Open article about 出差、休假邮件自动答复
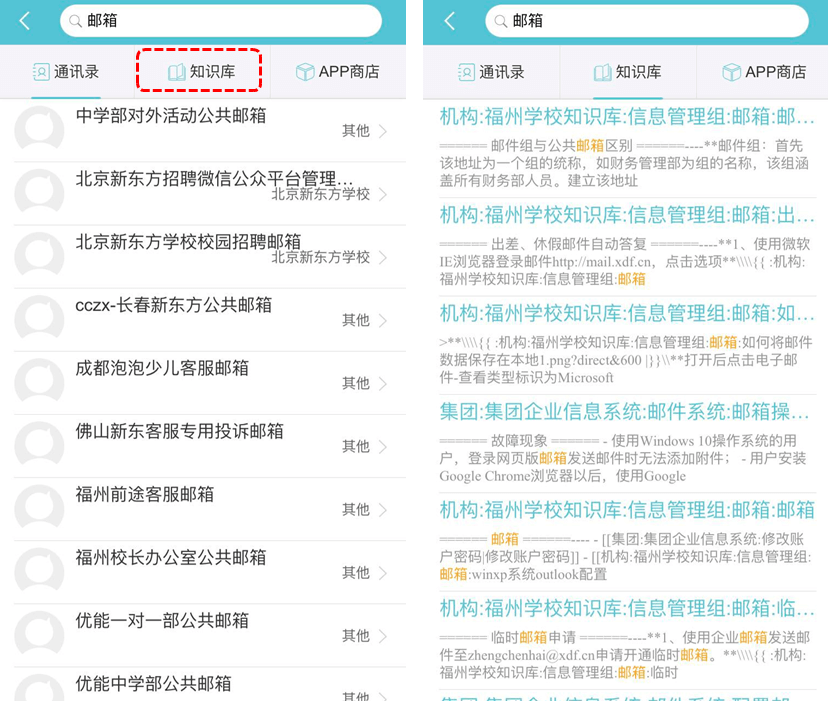 (x=626, y=214)
